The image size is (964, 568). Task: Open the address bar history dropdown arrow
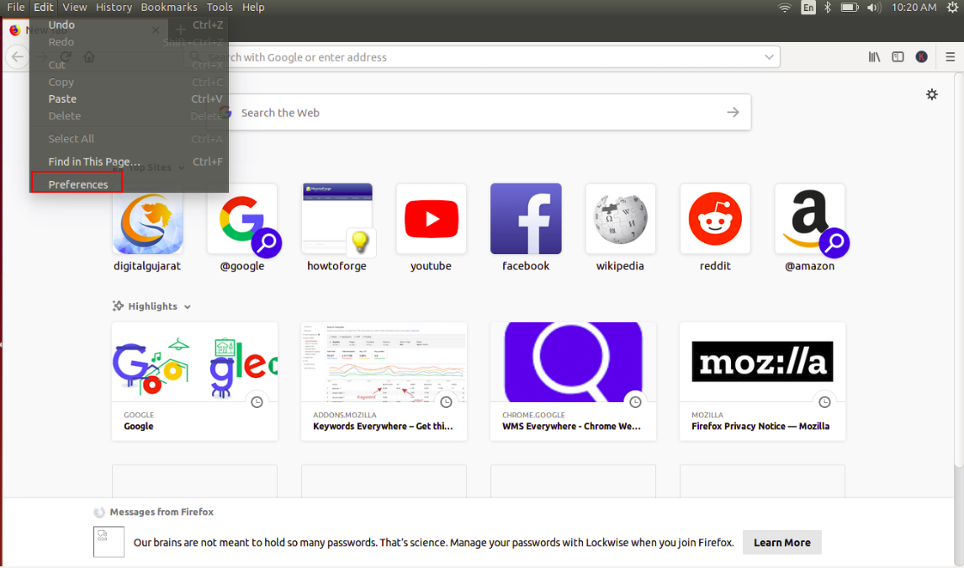[x=768, y=57]
